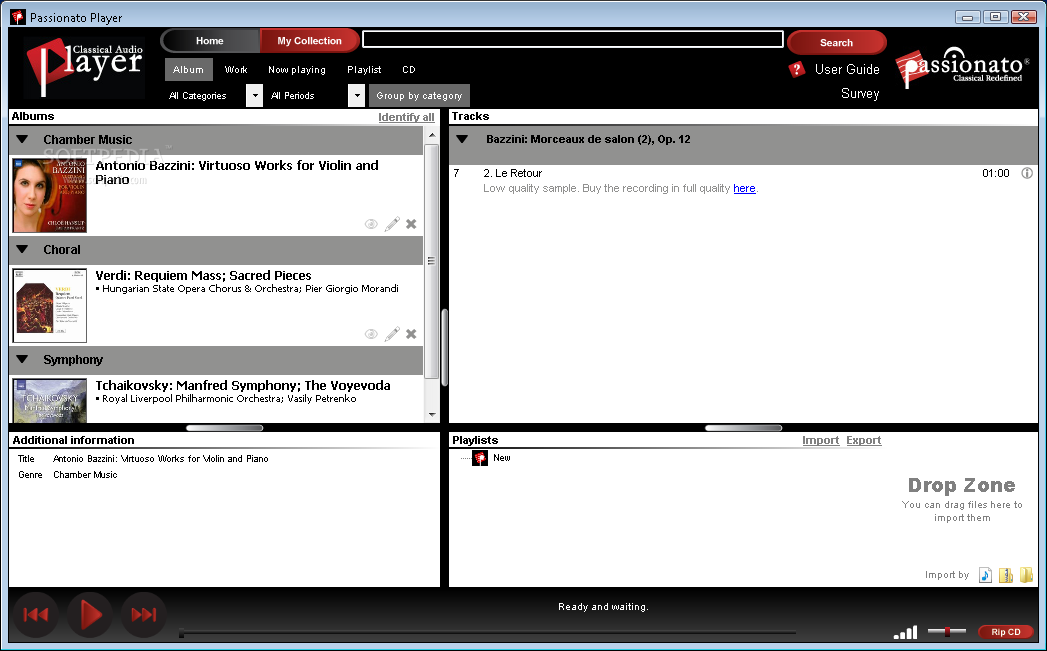The image size is (1047, 651).
Task: Toggle Group by category
Action: click(x=419, y=95)
